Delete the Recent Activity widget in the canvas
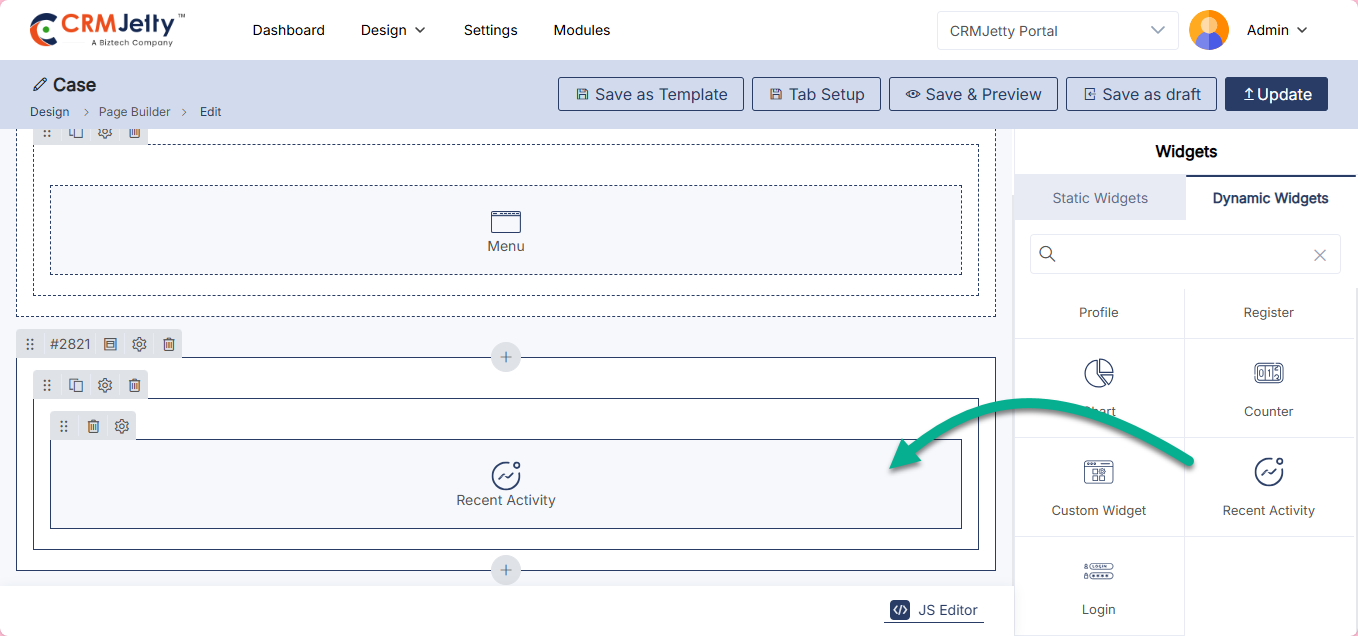Image resolution: width=1358 pixels, height=636 pixels. [x=93, y=426]
